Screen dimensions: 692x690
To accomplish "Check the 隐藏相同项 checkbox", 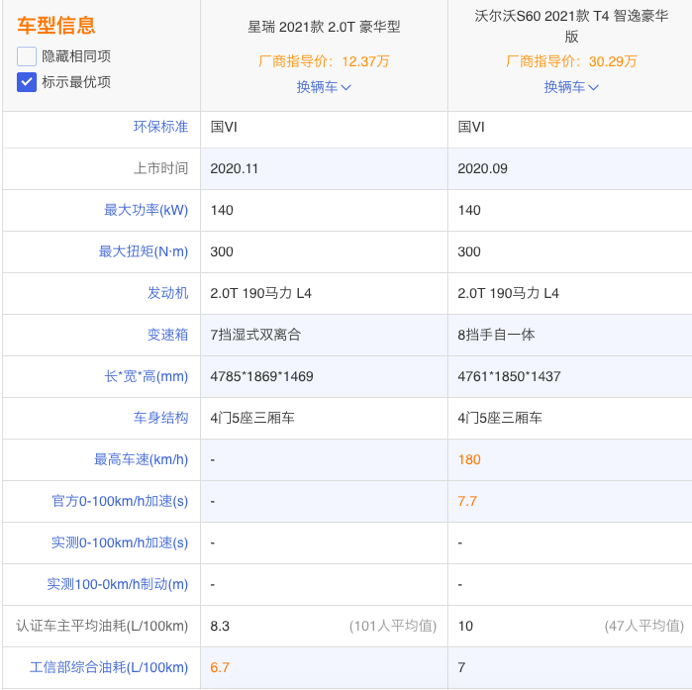I will click(x=27, y=57).
